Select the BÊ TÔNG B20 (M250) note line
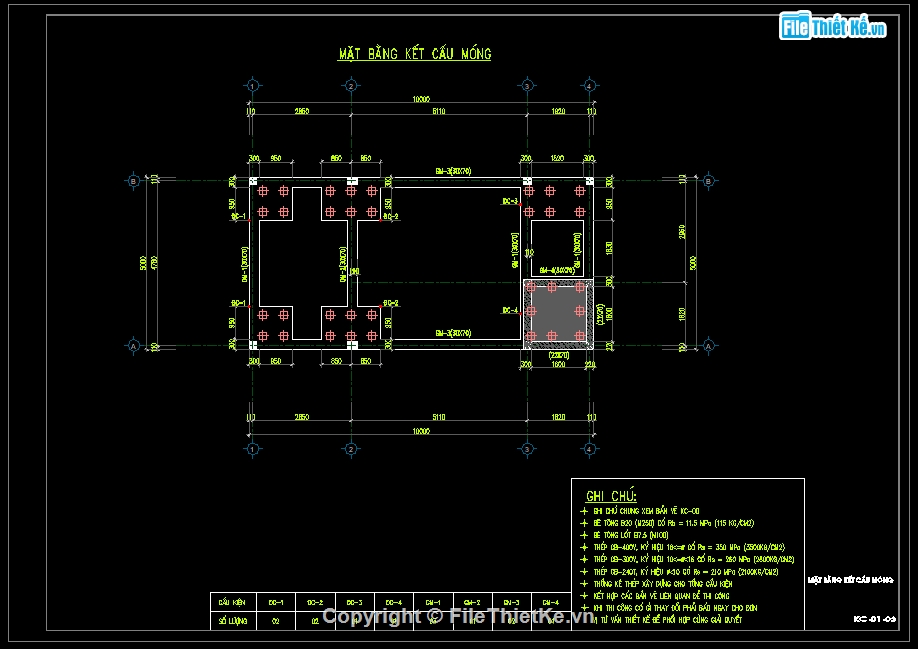 pos(673,523)
